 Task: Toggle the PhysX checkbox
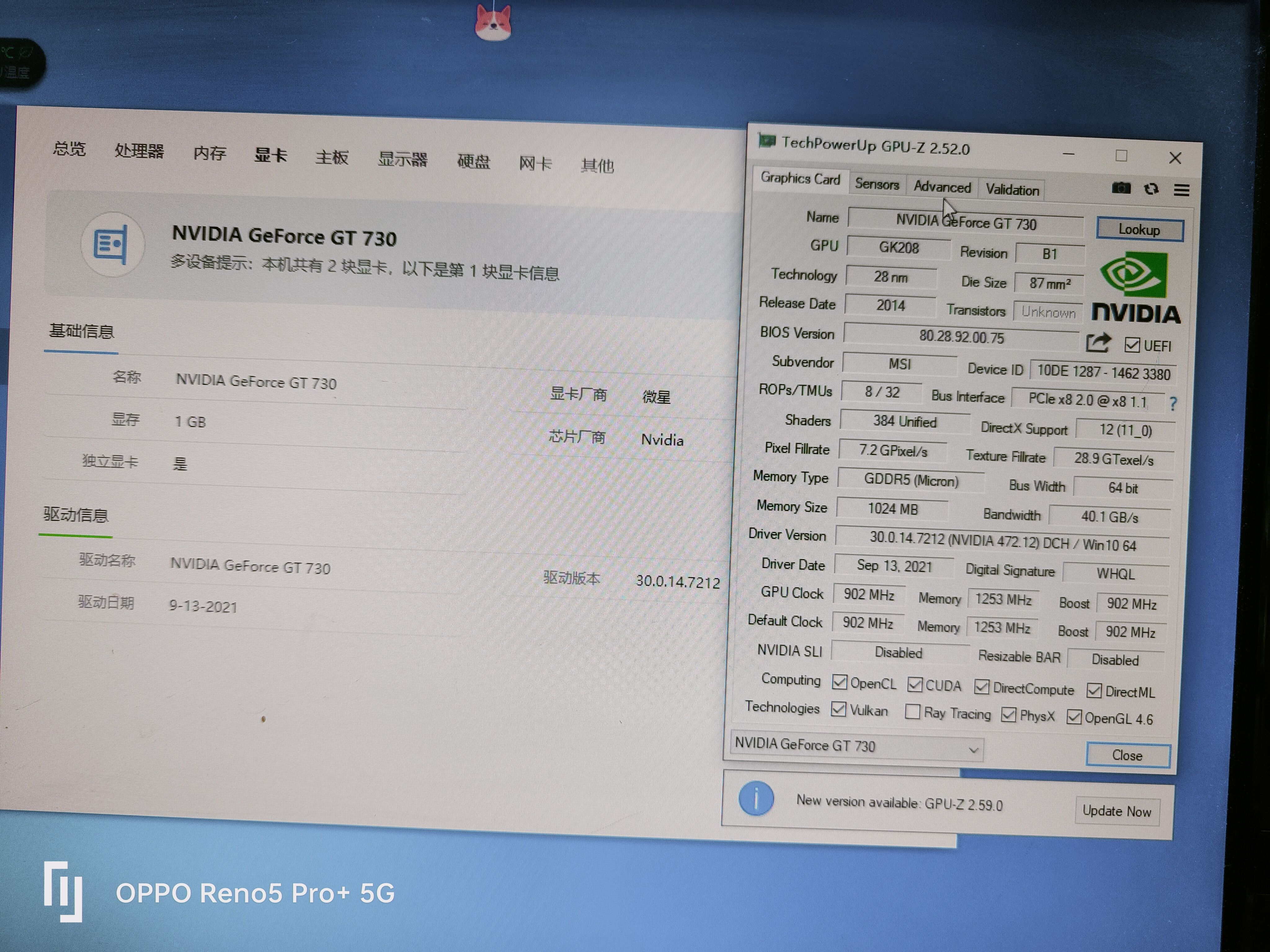[1008, 715]
